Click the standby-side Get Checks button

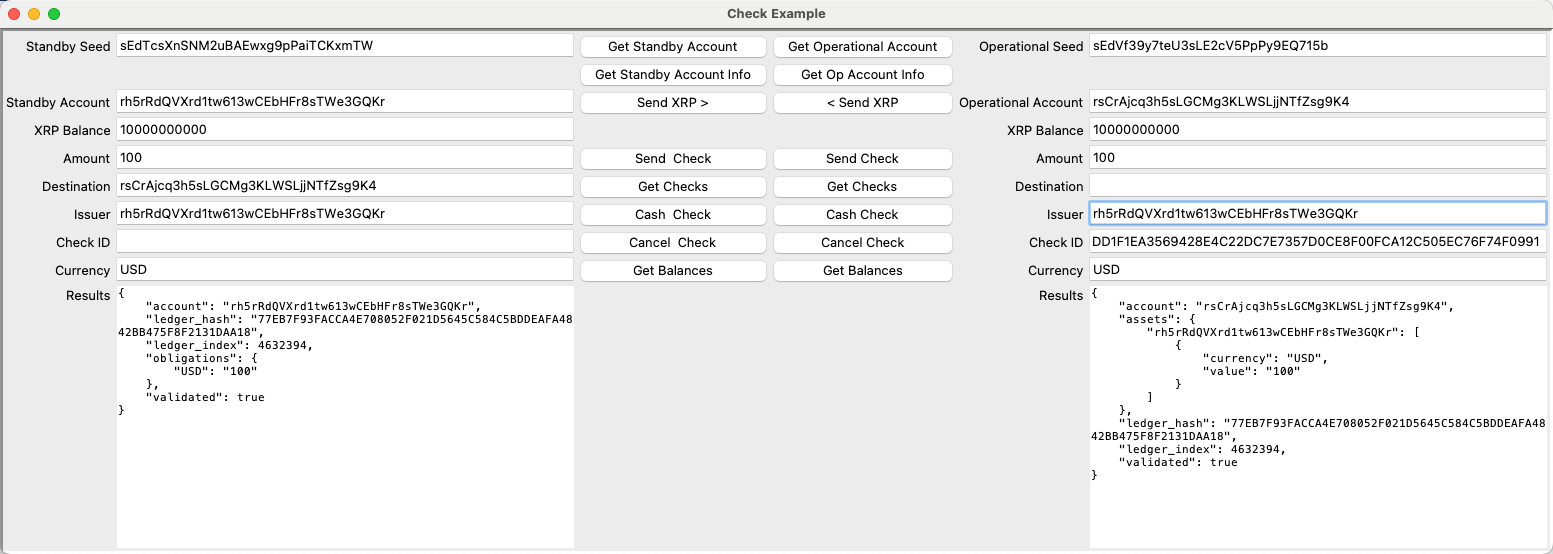click(673, 187)
